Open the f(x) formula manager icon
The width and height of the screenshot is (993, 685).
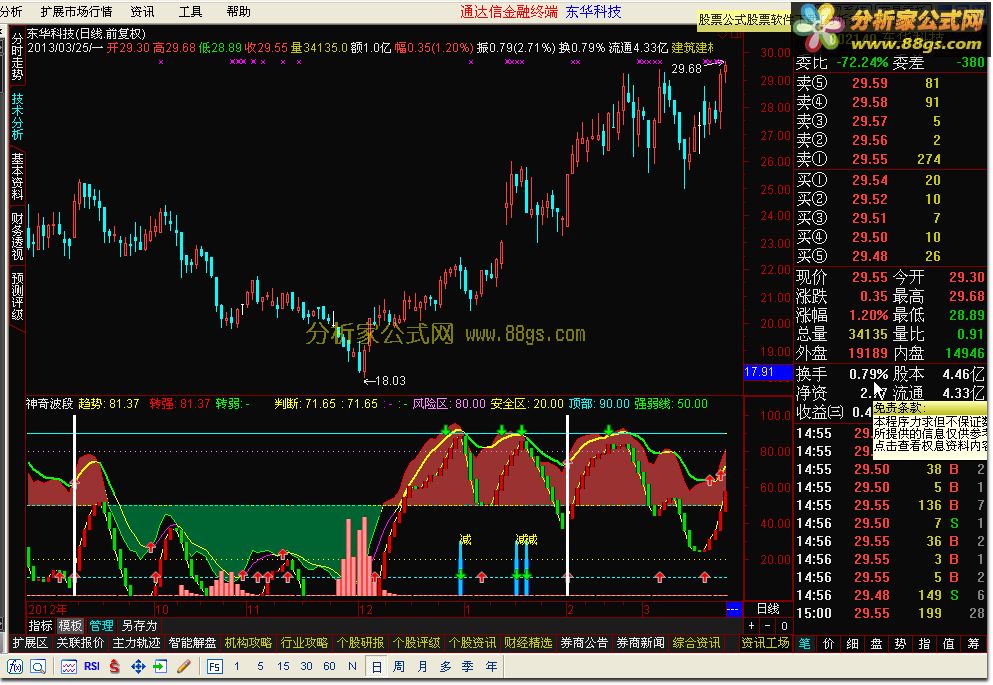[x=15, y=667]
